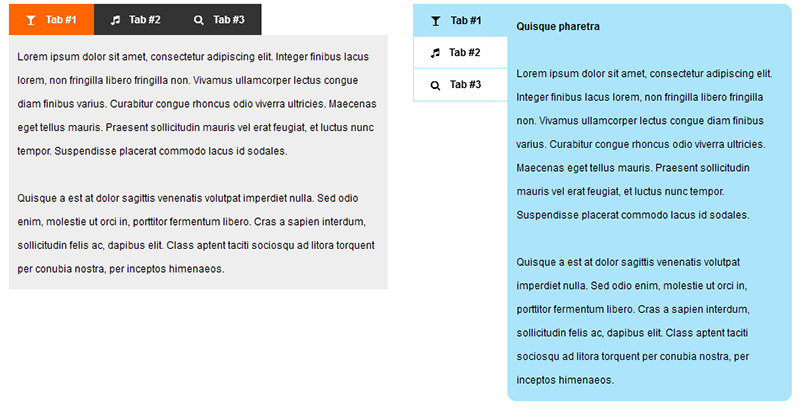The image size is (800, 410).
Task: Click the Quisque pharetra heading
Action: pos(558,27)
